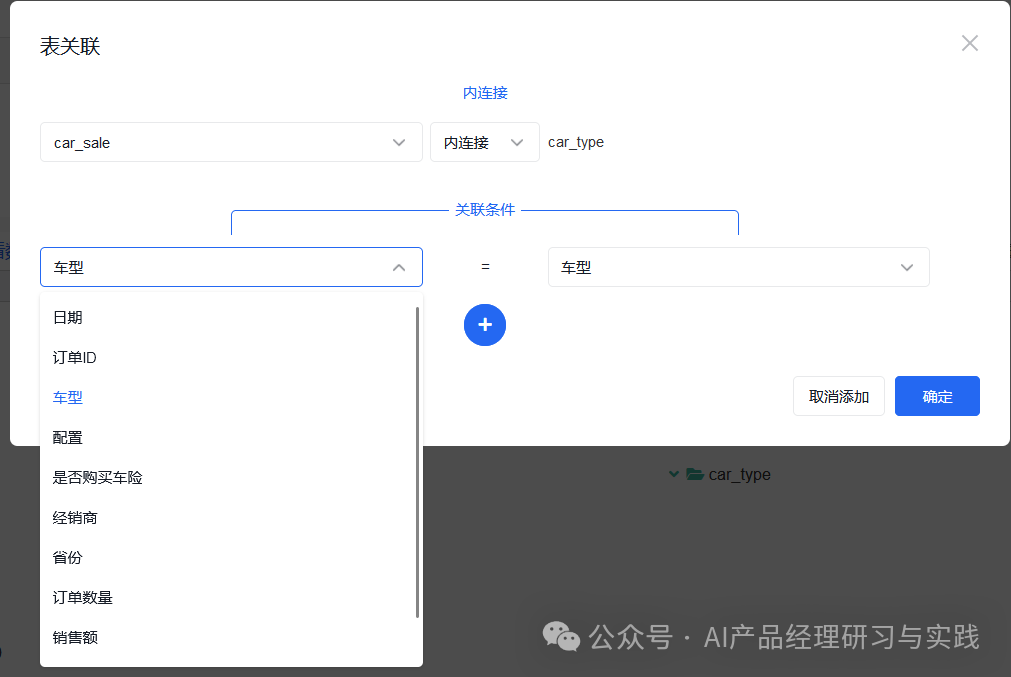Collapse the car_type tree chevron
Screen dimensions: 1011x677
tap(674, 475)
